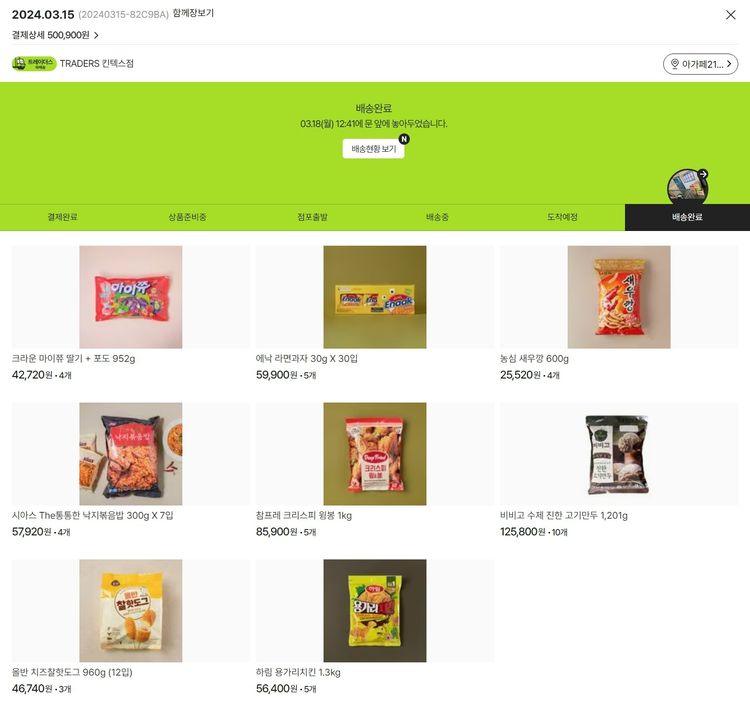View 에낙 라면과자 product thumbnail
The image size is (750, 710).
[x=375, y=297]
